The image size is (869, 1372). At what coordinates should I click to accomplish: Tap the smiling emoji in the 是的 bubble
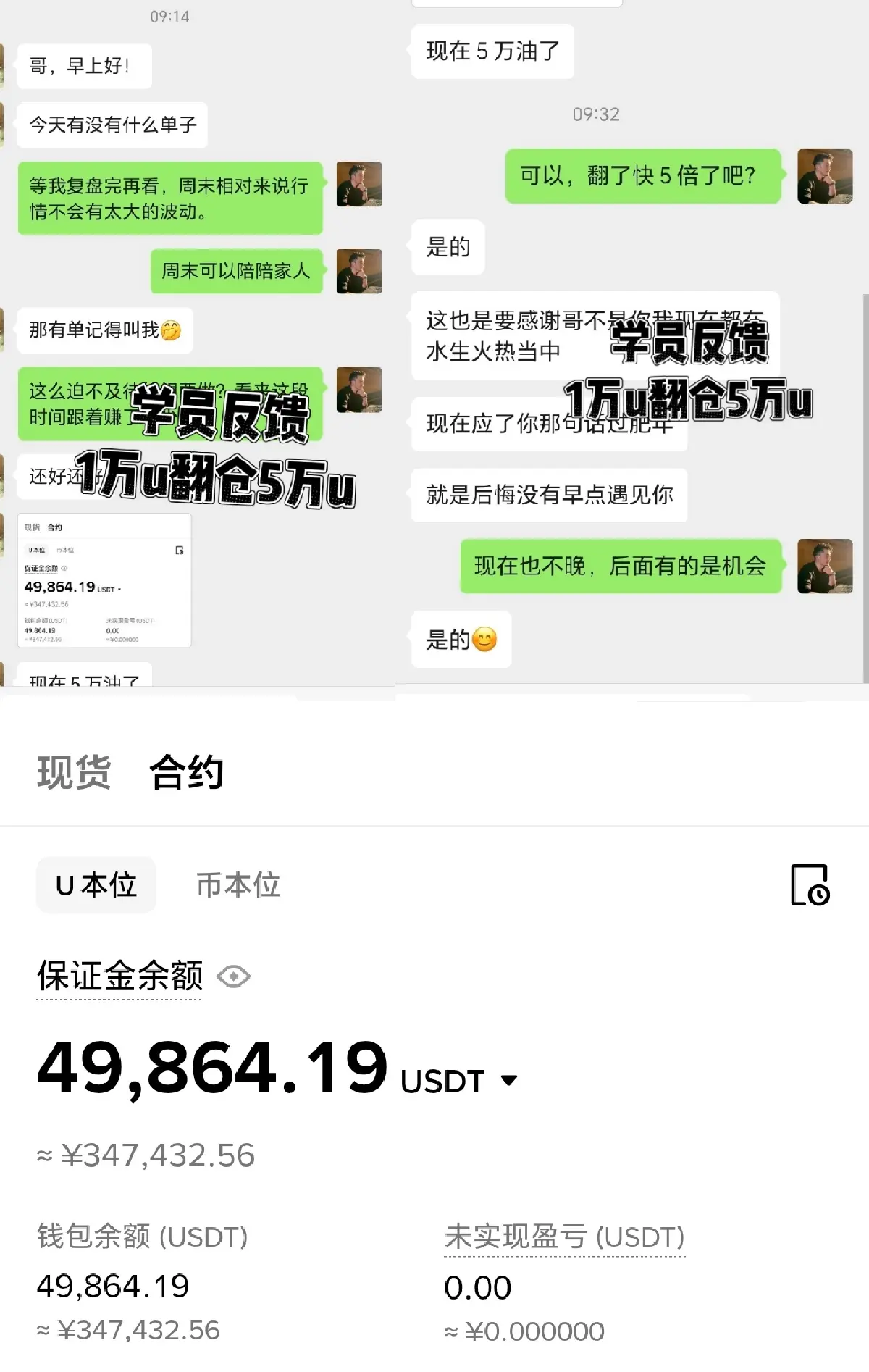484,640
